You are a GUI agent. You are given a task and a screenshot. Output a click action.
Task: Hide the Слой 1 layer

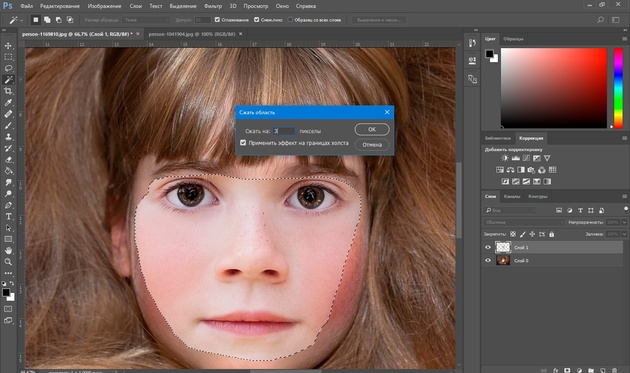tap(488, 247)
